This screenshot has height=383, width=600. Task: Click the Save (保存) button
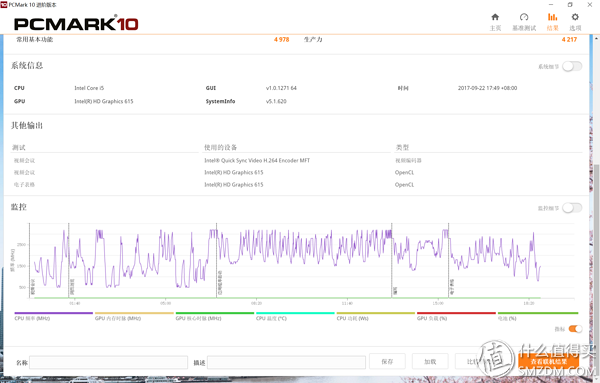[x=387, y=362]
